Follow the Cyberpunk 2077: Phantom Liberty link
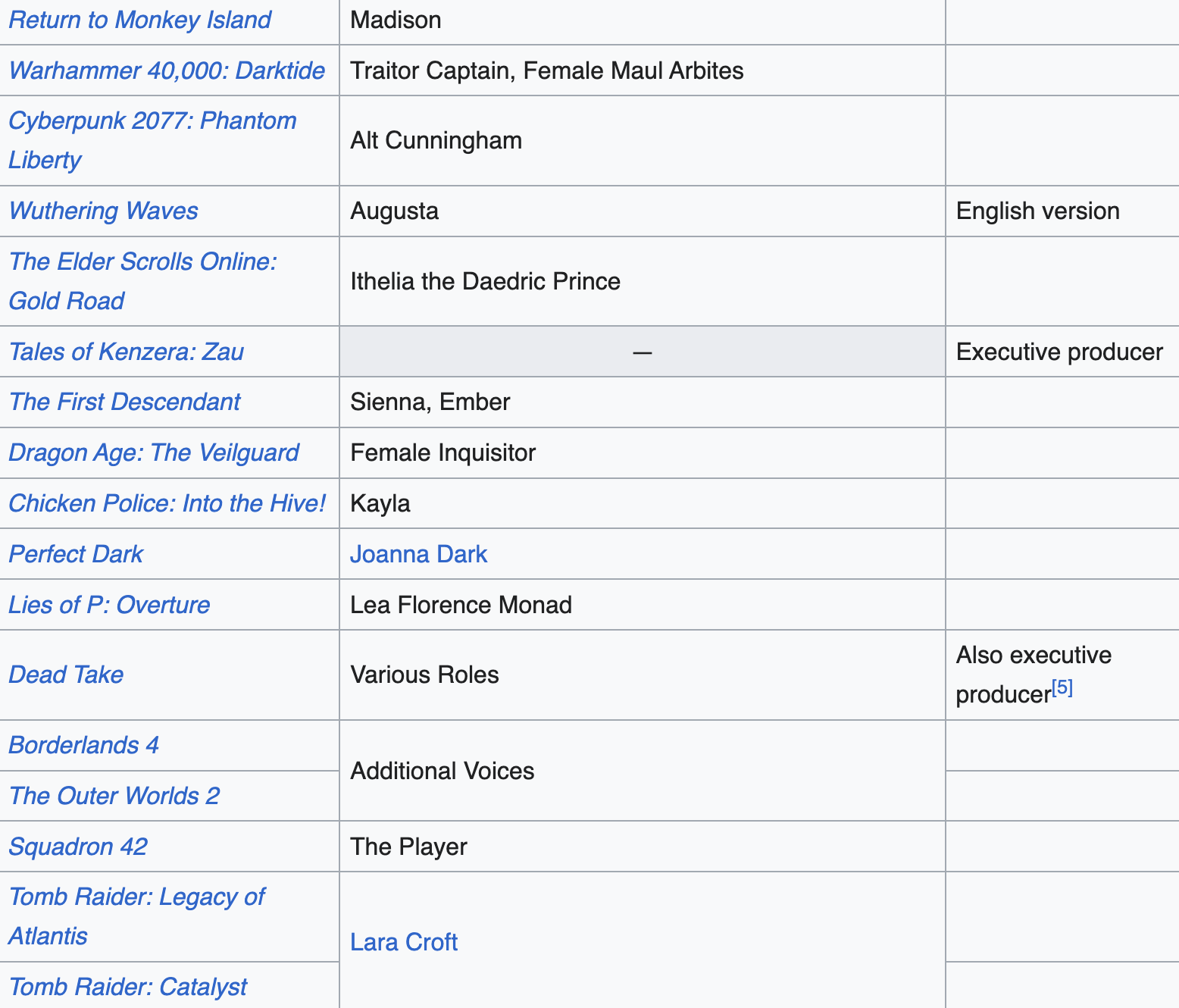 pos(152,140)
